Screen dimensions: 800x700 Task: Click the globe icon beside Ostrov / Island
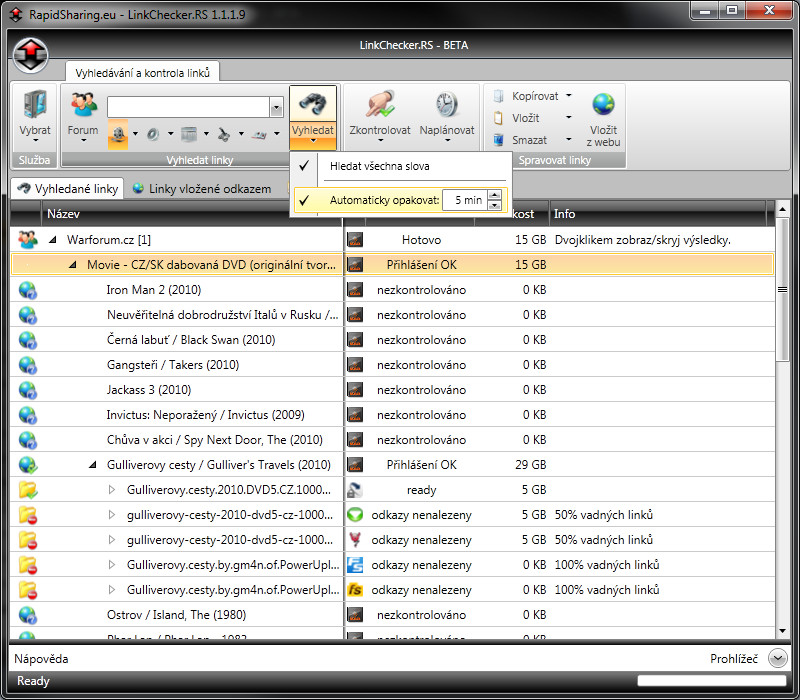[28, 615]
